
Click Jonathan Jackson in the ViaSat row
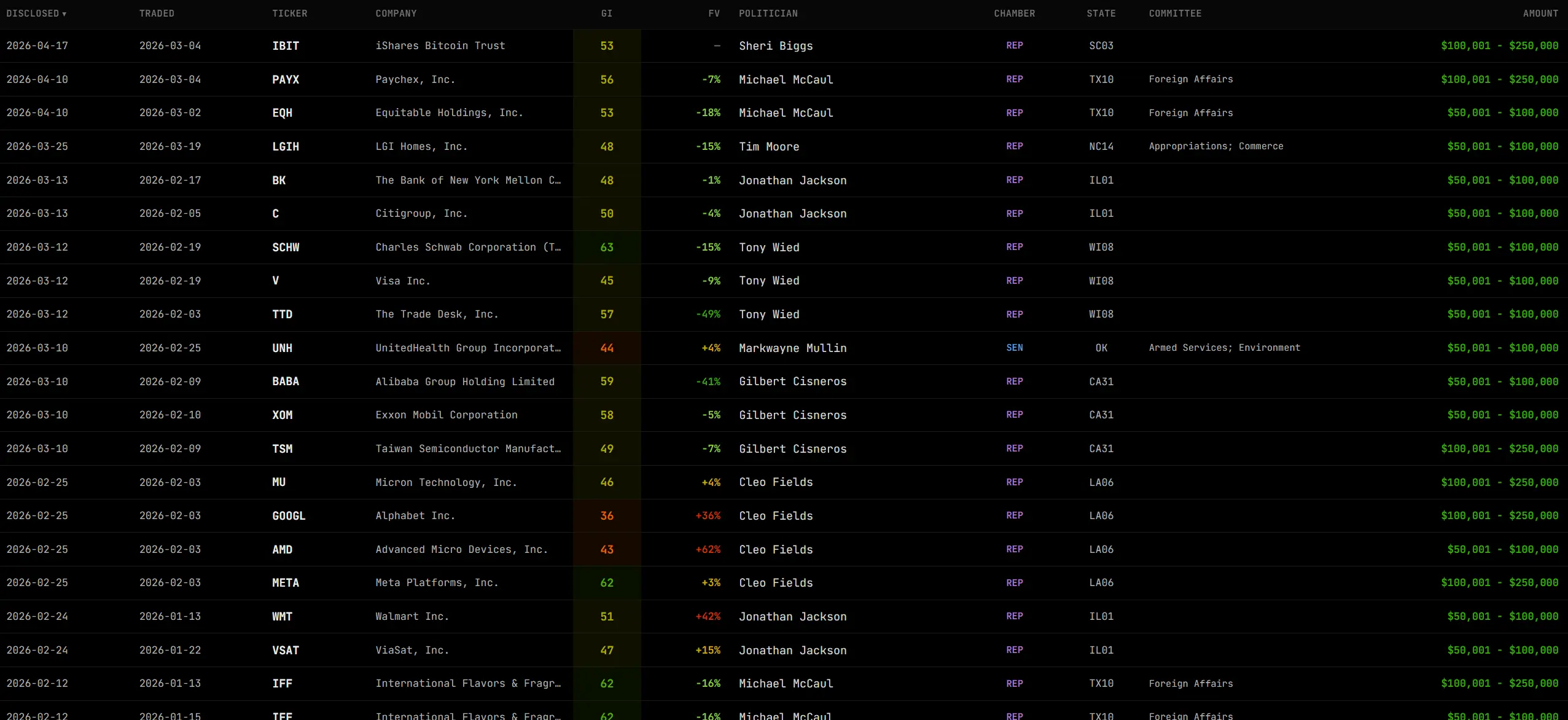click(x=792, y=651)
